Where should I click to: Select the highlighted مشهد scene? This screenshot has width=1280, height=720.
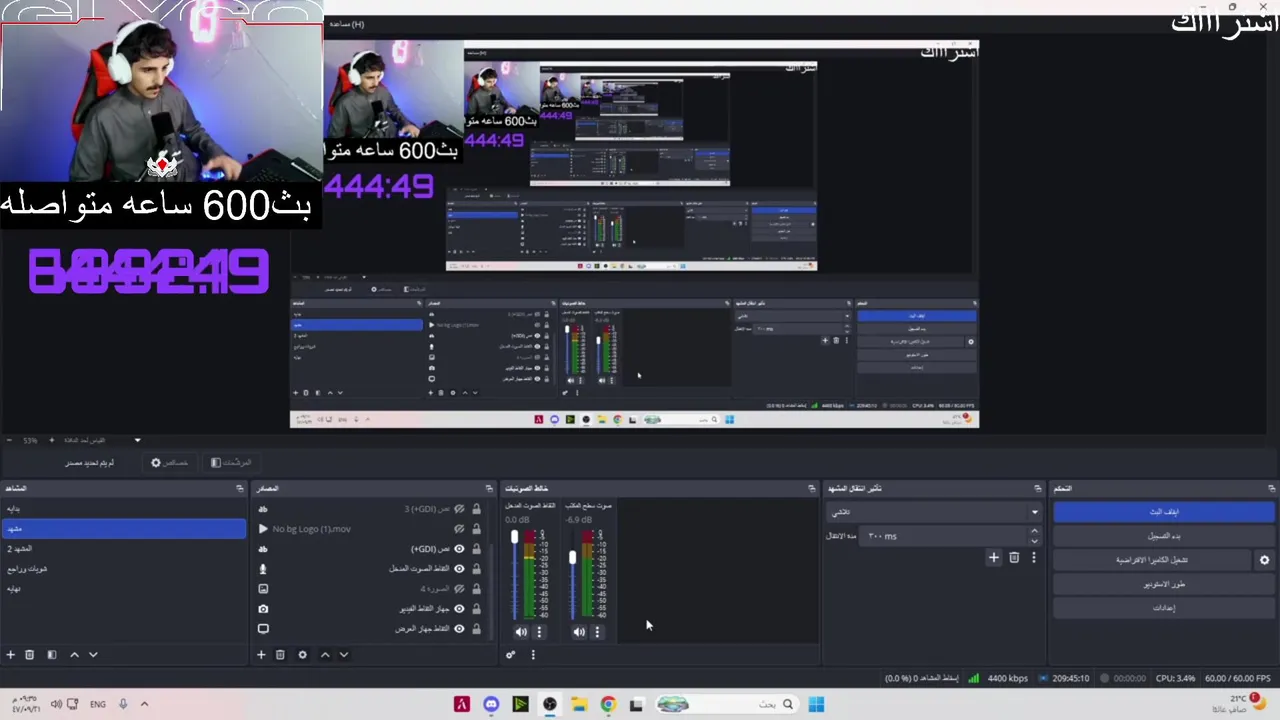pyautogui.click(x=122, y=529)
